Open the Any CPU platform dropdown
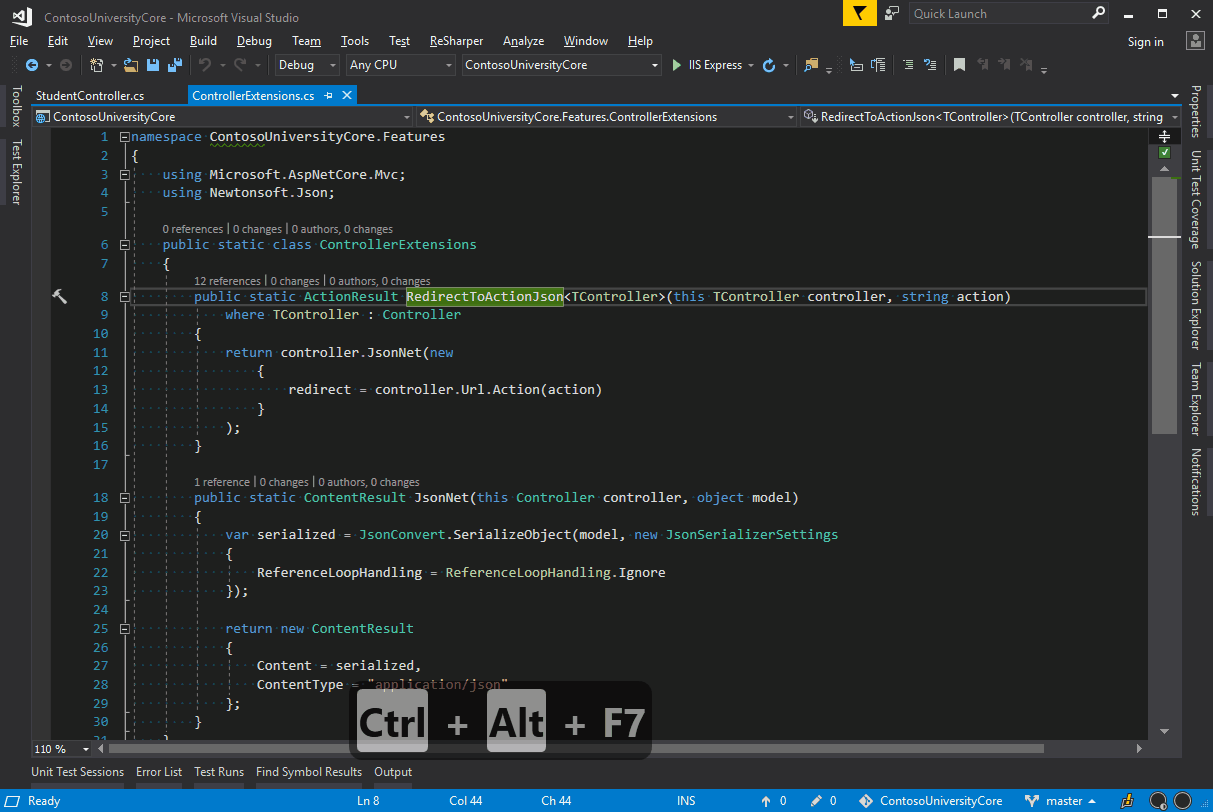This screenshot has height=812, width=1213. click(400, 65)
